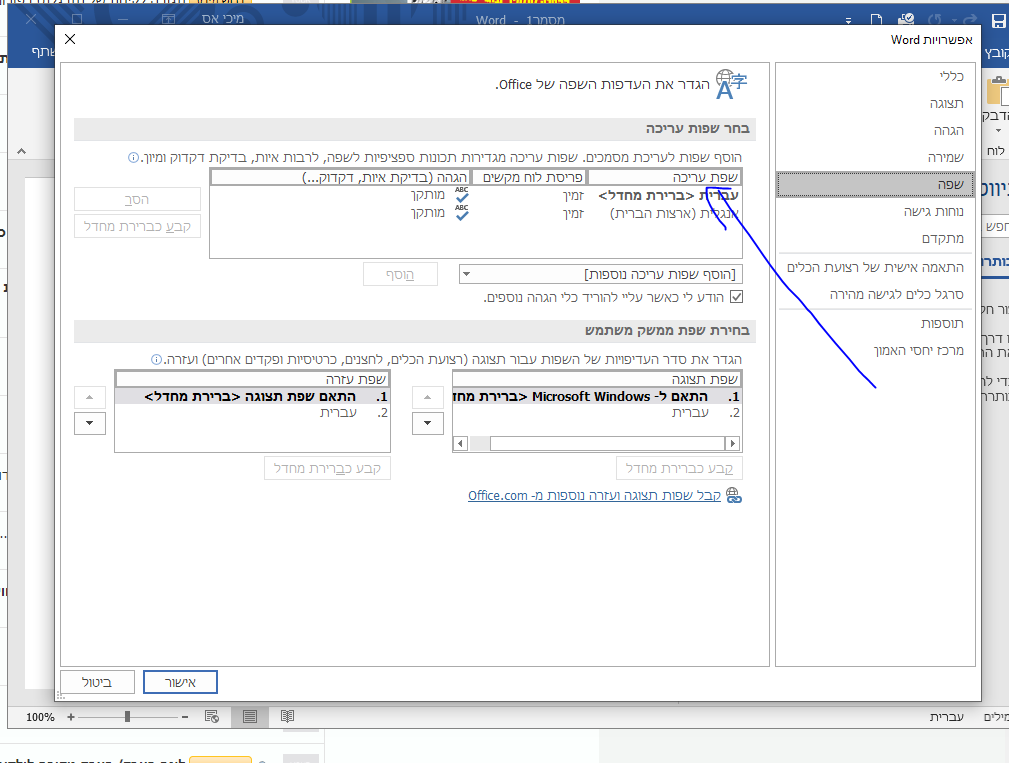1009x763 pixels.
Task: Click right arrow of display language scrollbar
Action: tap(732, 443)
